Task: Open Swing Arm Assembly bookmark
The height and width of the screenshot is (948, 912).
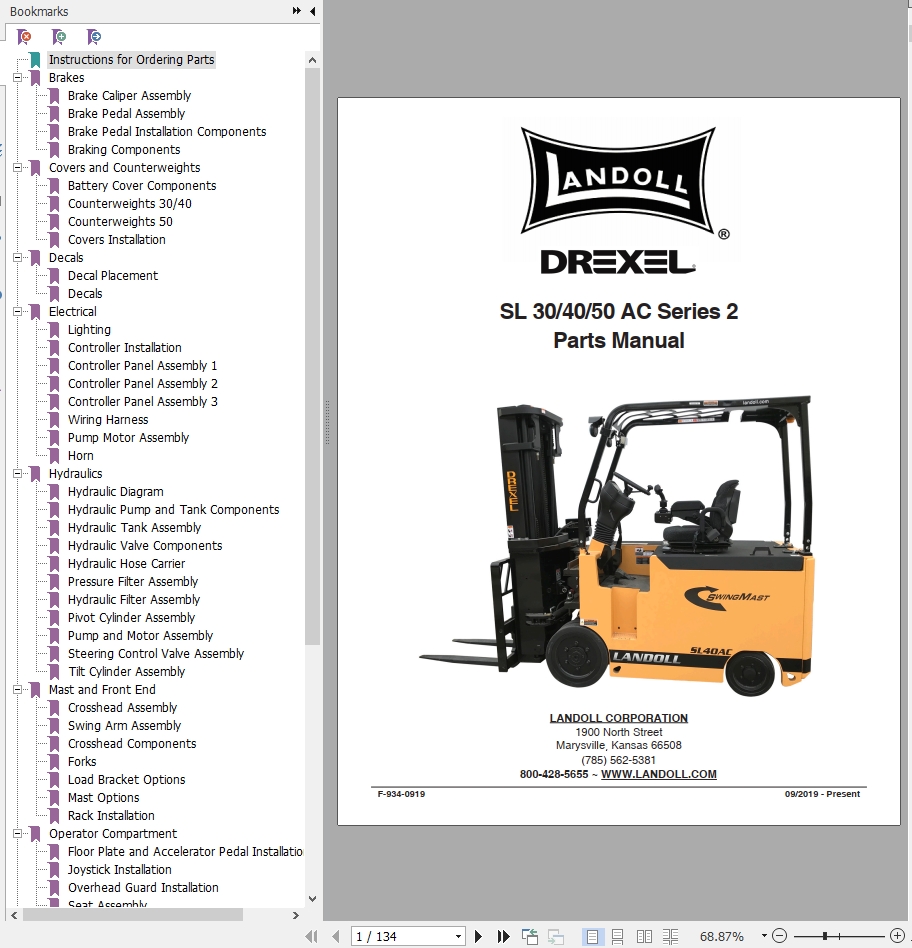Action: (125, 726)
